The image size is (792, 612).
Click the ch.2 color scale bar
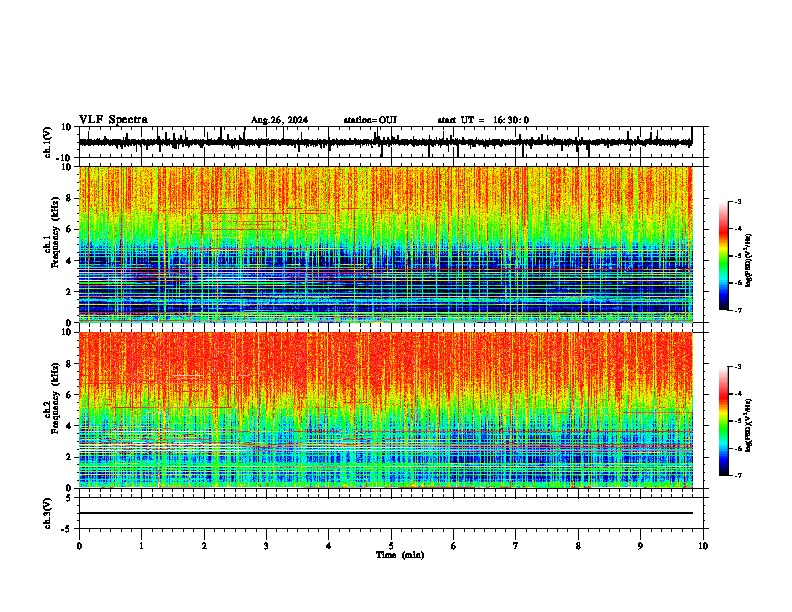tap(724, 421)
